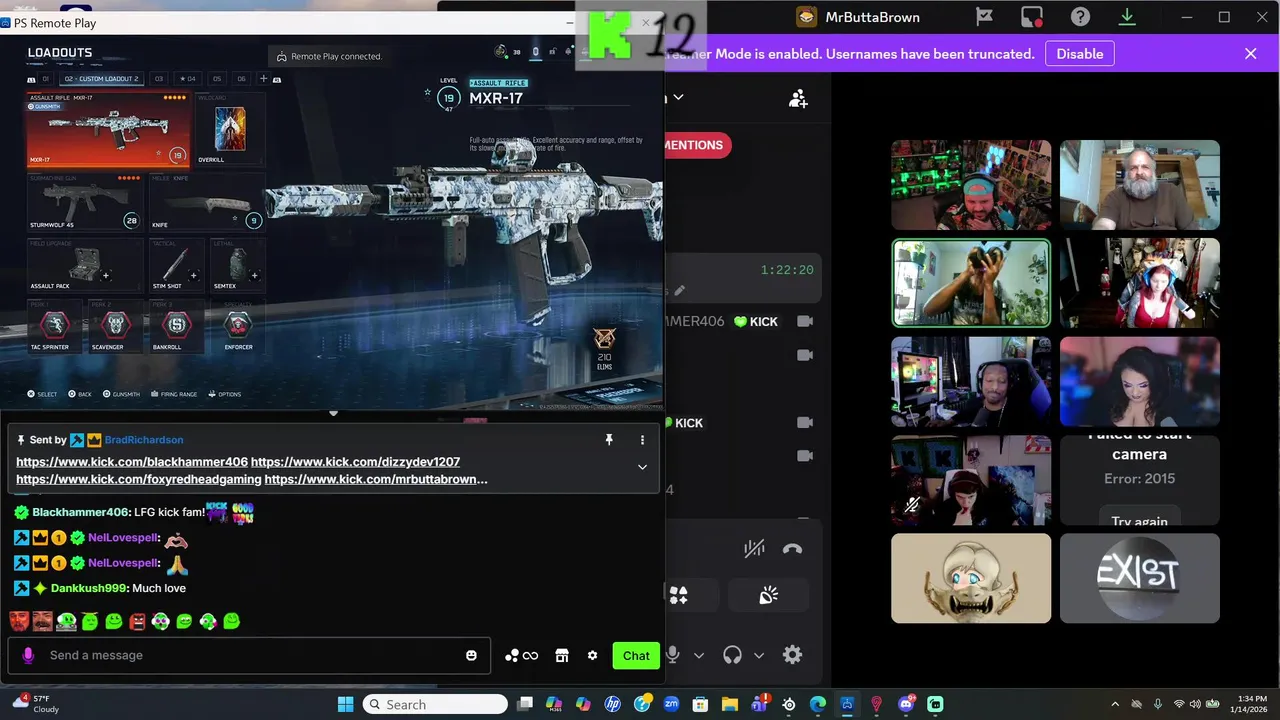Select the Knife melee slot
The height and width of the screenshot is (720, 1280).
coord(207,203)
